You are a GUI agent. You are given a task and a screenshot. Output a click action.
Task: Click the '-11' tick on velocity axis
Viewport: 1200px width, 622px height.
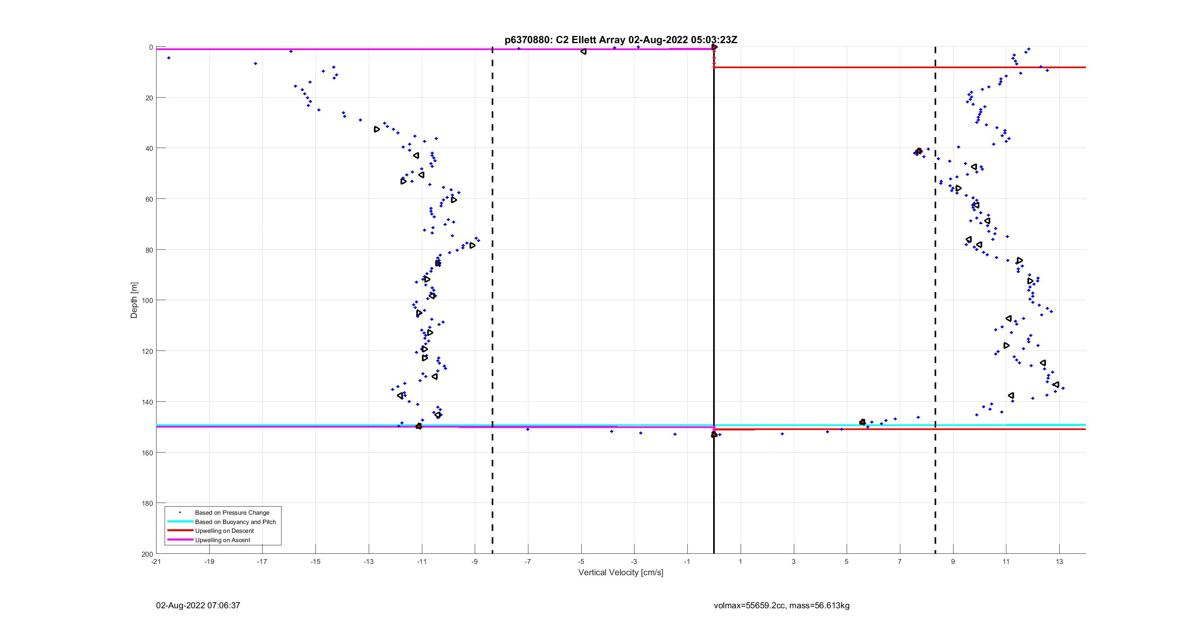pyautogui.click(x=421, y=562)
